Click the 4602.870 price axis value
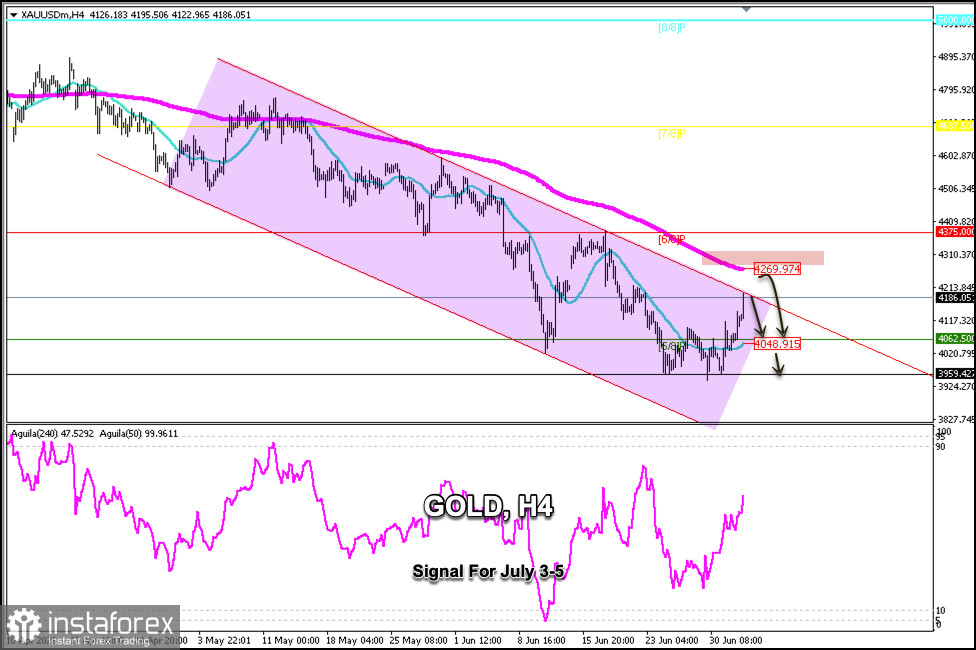The height and width of the screenshot is (650, 976). pyautogui.click(x=957, y=156)
